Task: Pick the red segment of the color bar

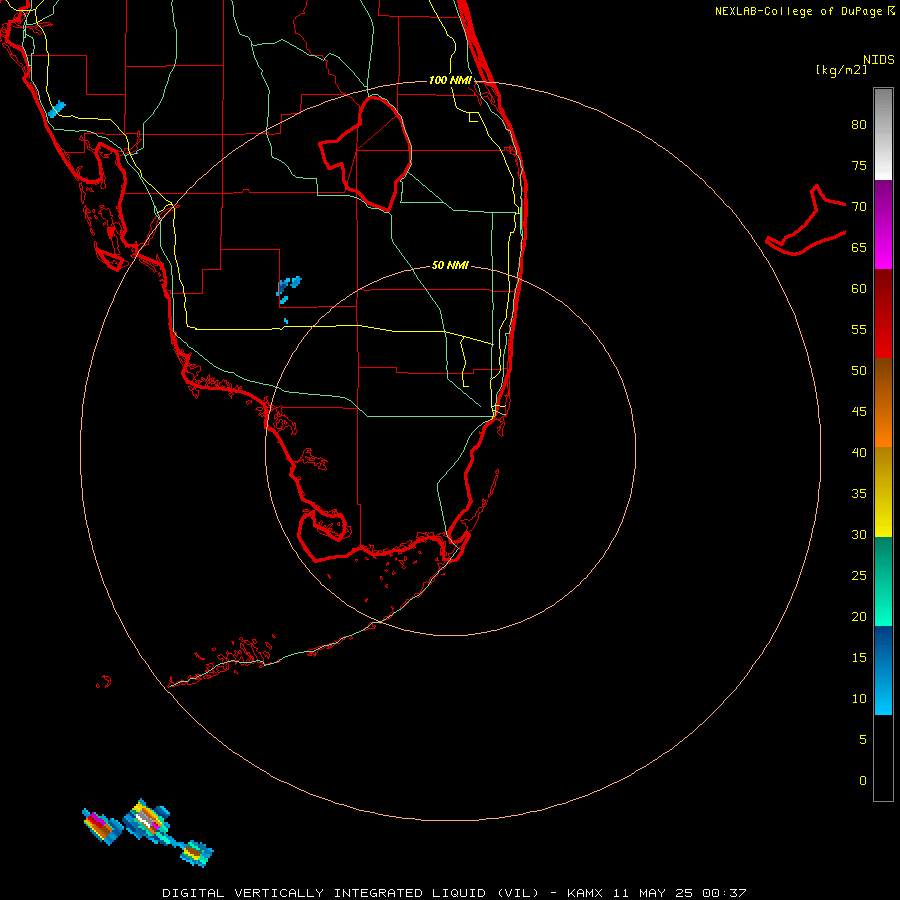Action: coord(883,313)
